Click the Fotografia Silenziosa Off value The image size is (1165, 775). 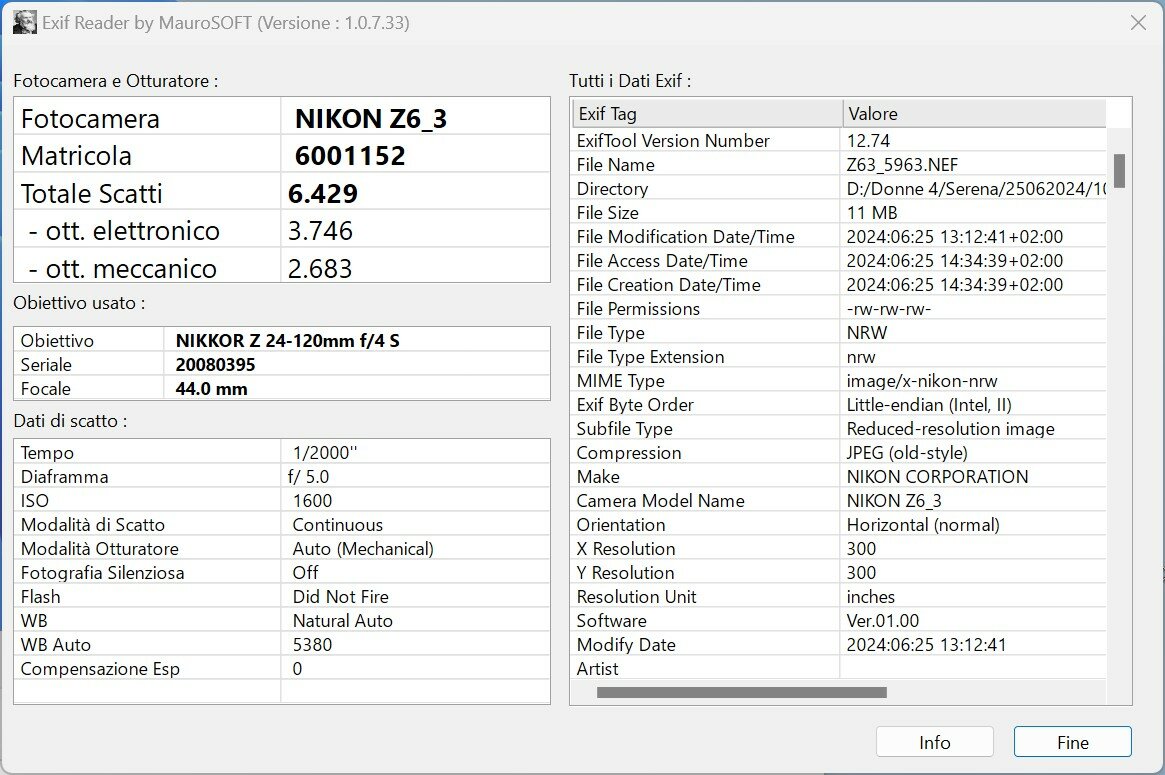(x=305, y=573)
